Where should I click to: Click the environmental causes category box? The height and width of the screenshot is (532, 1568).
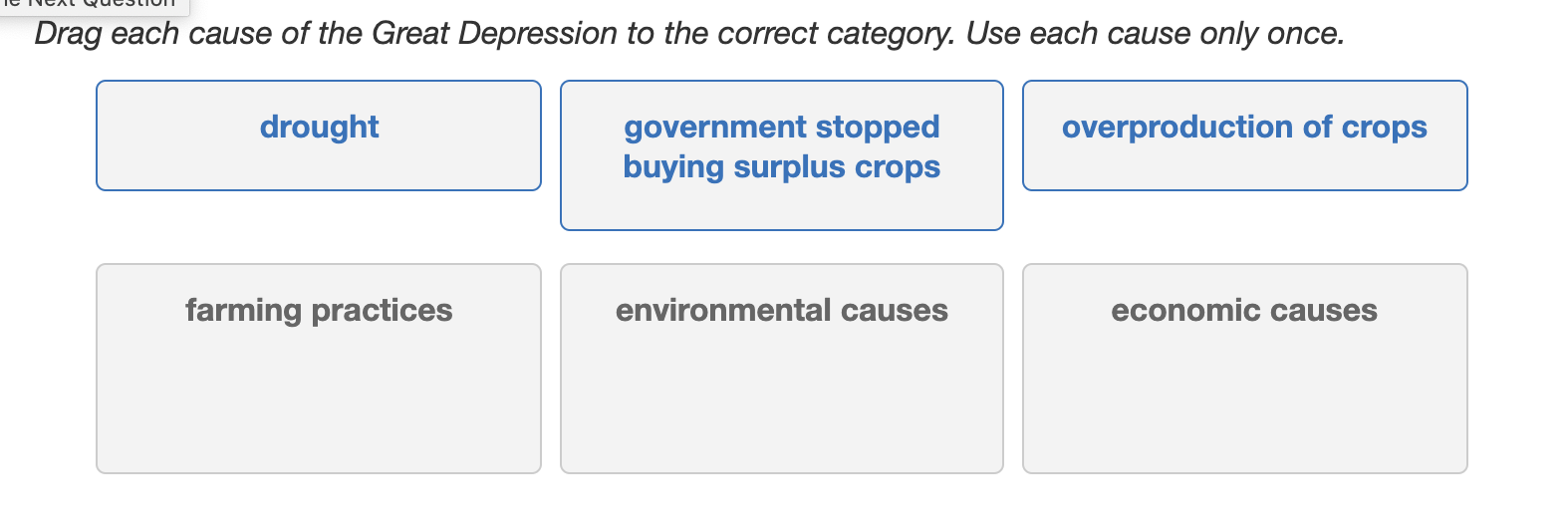click(x=782, y=369)
